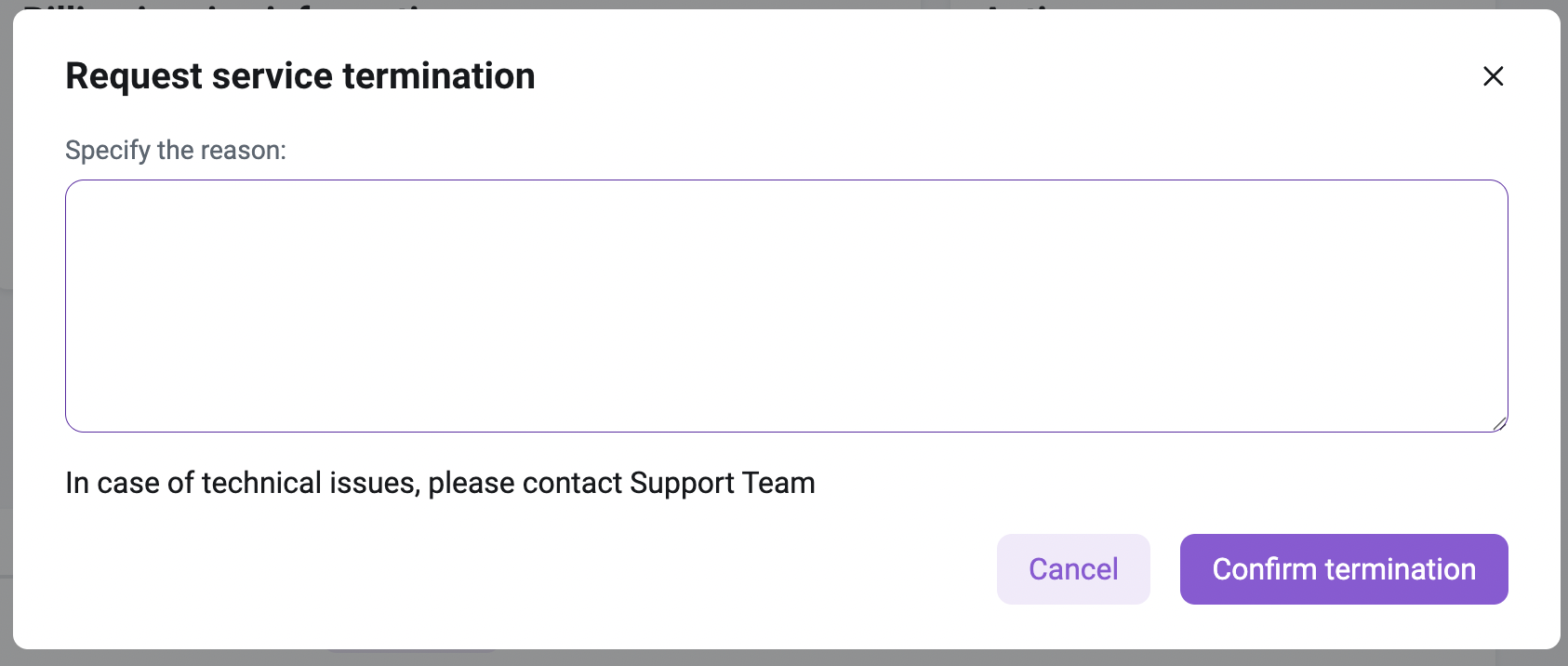Image resolution: width=1568 pixels, height=666 pixels.
Task: Click the Confirm termination button
Action: point(1343,569)
